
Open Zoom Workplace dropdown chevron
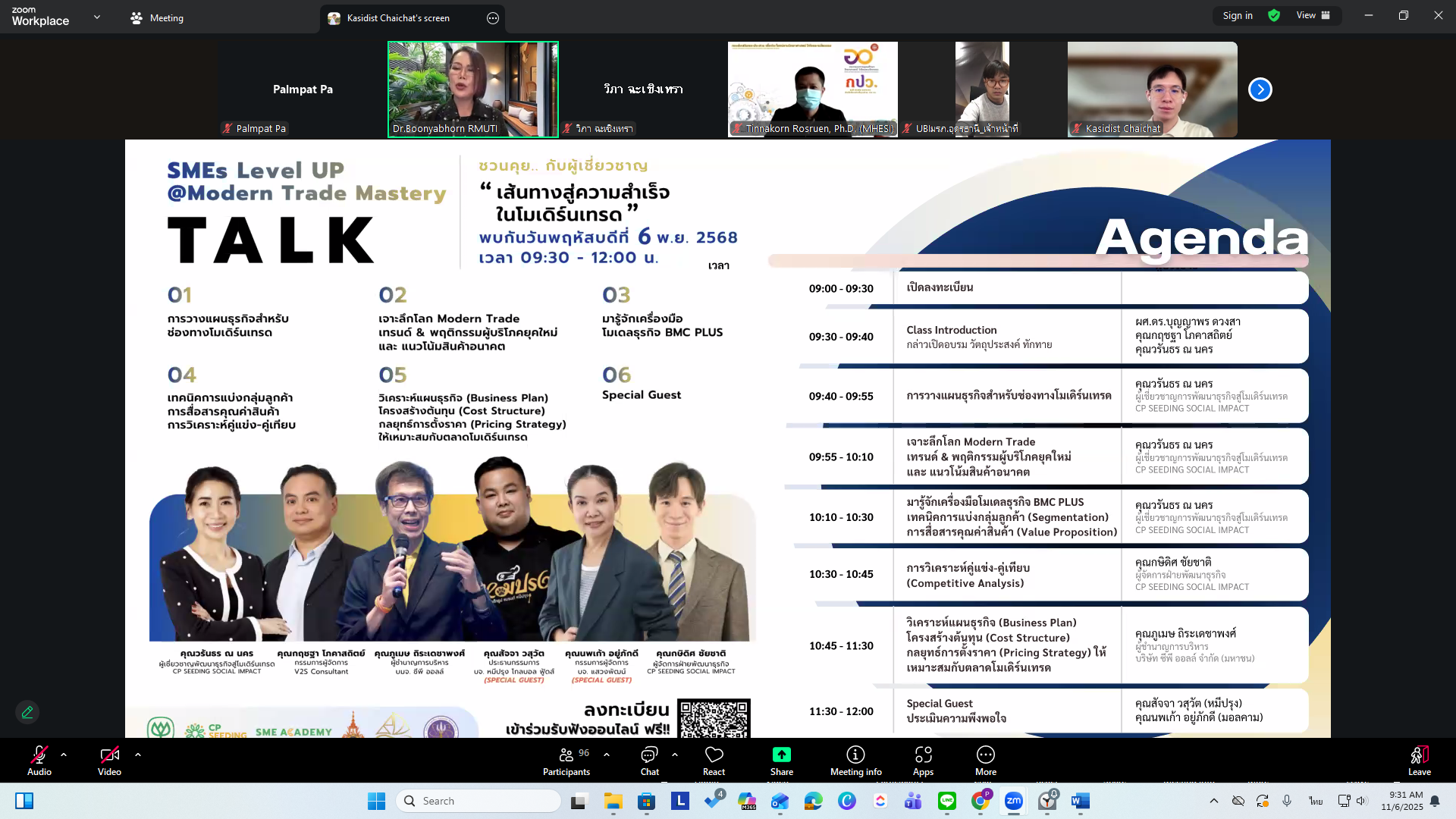click(97, 17)
